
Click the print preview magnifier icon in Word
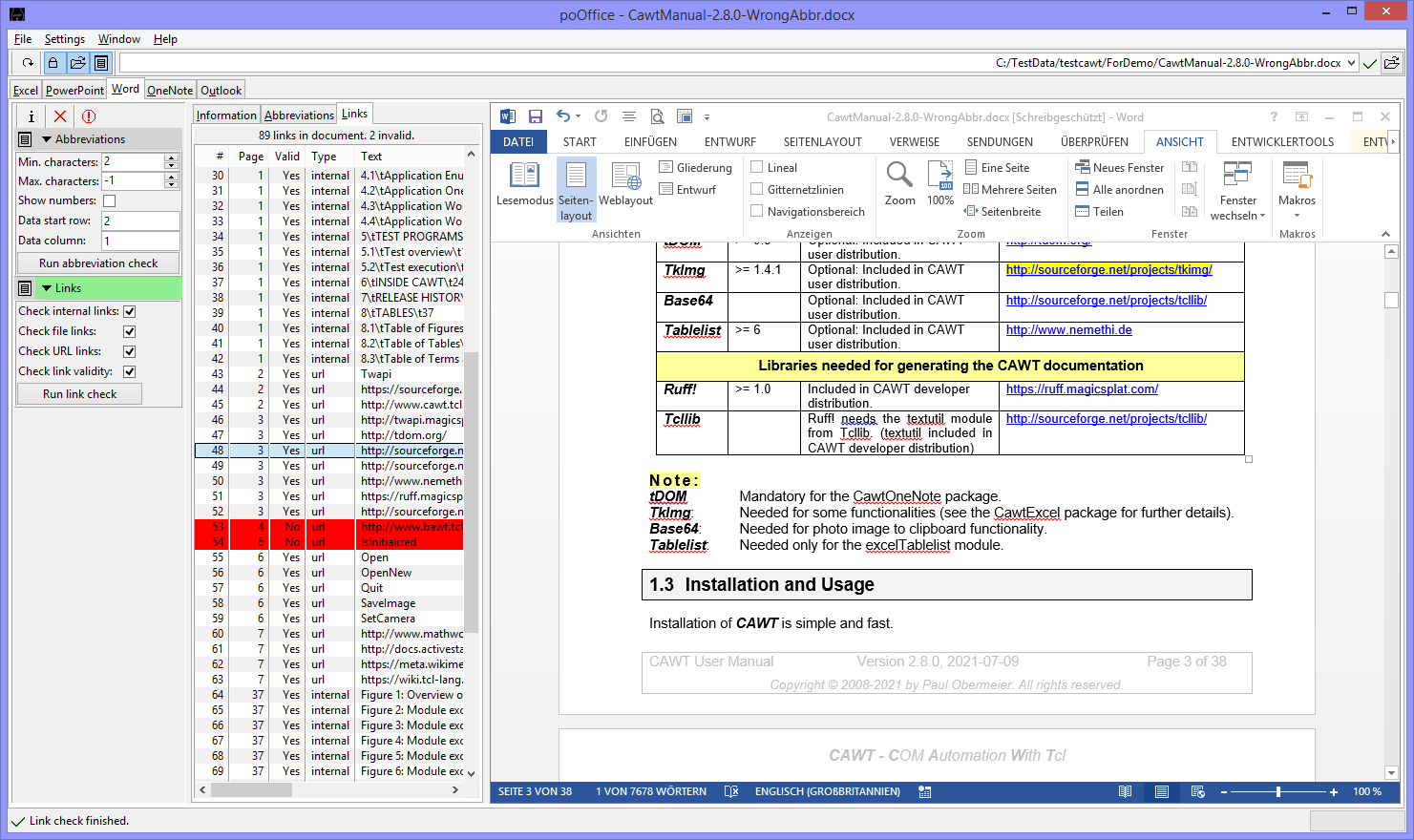pos(657,116)
